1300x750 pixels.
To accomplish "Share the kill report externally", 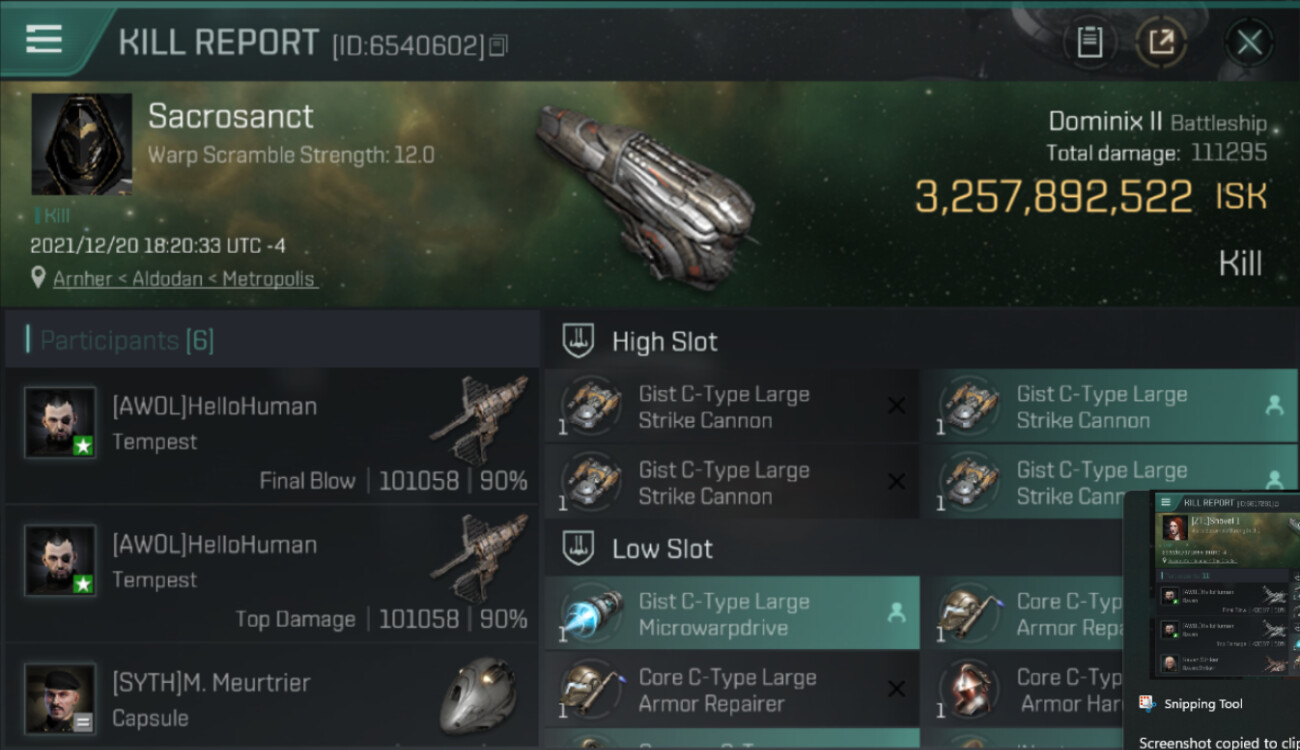I will 1160,42.
